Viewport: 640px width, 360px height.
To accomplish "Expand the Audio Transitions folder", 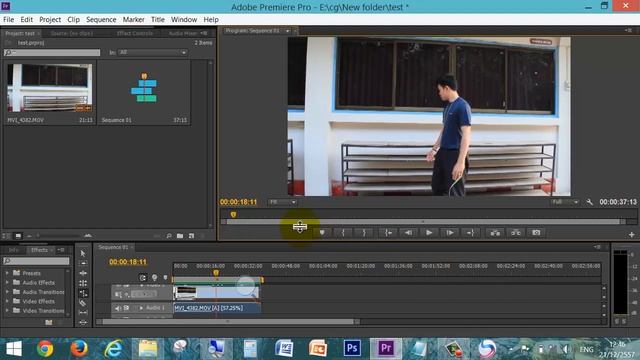I will pos(7,291).
